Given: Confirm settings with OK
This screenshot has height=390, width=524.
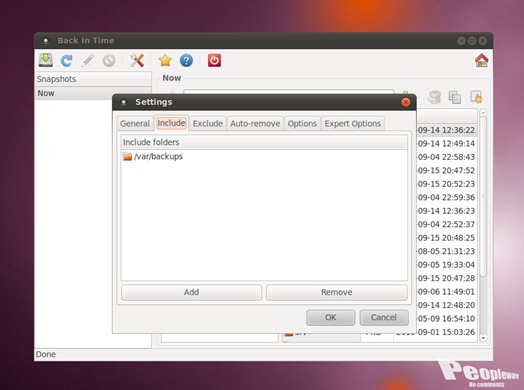Looking at the screenshot, I should pyautogui.click(x=331, y=317).
